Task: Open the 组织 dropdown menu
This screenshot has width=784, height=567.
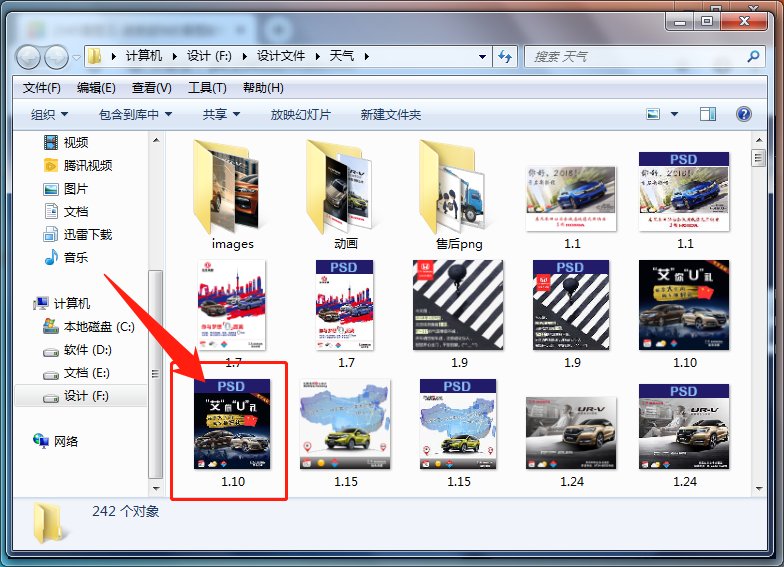Action: pyautogui.click(x=49, y=114)
